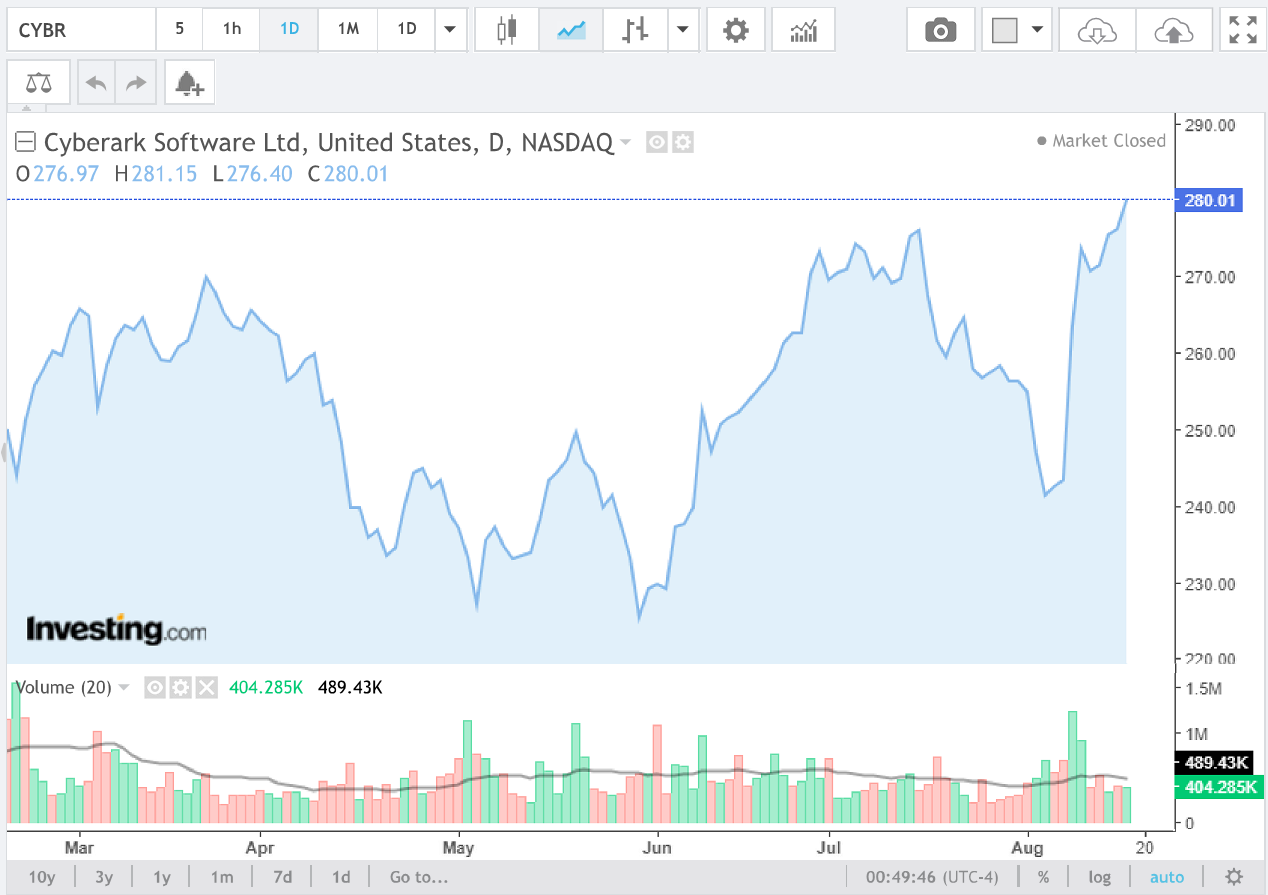Open the layout dropdown arrow

(x=1037, y=30)
